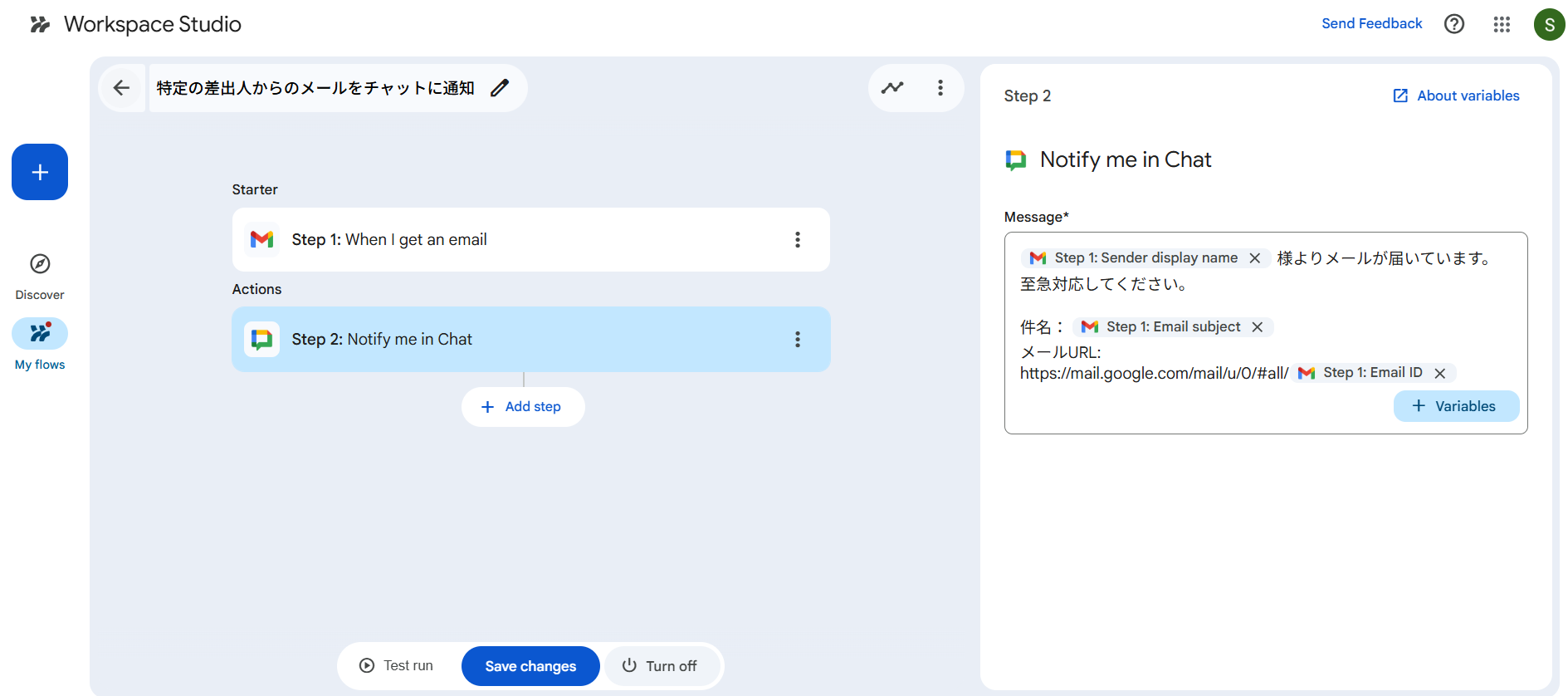Remove the Email subject variable chip

pos(1258,327)
